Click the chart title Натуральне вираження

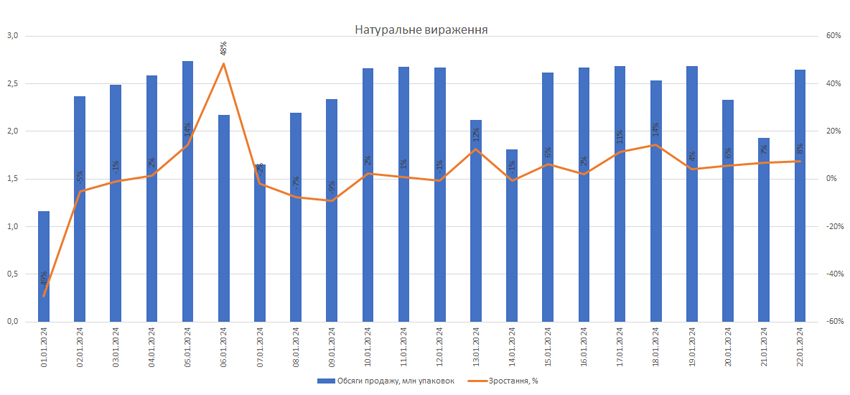coord(422,29)
